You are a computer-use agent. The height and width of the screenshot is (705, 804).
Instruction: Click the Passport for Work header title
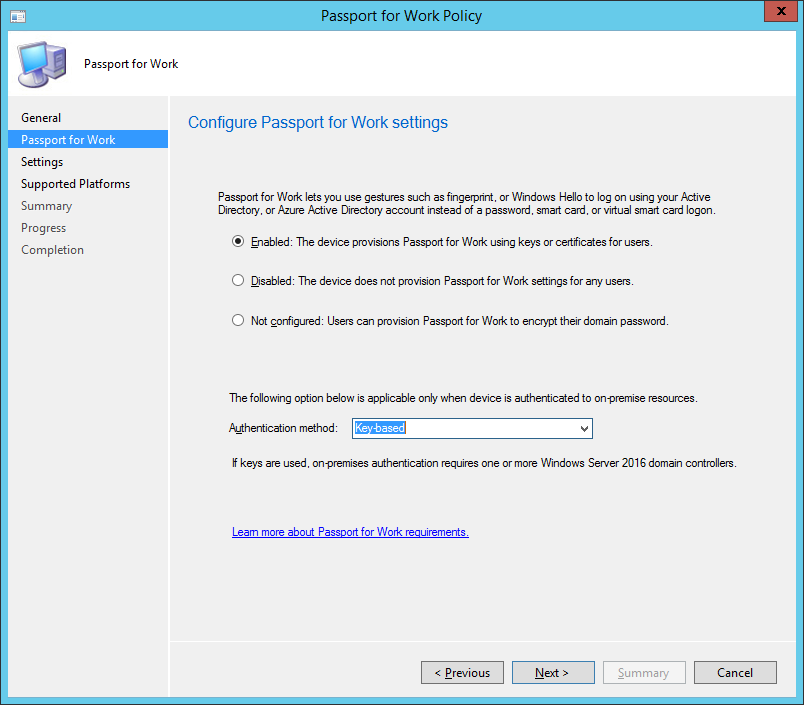[131, 64]
